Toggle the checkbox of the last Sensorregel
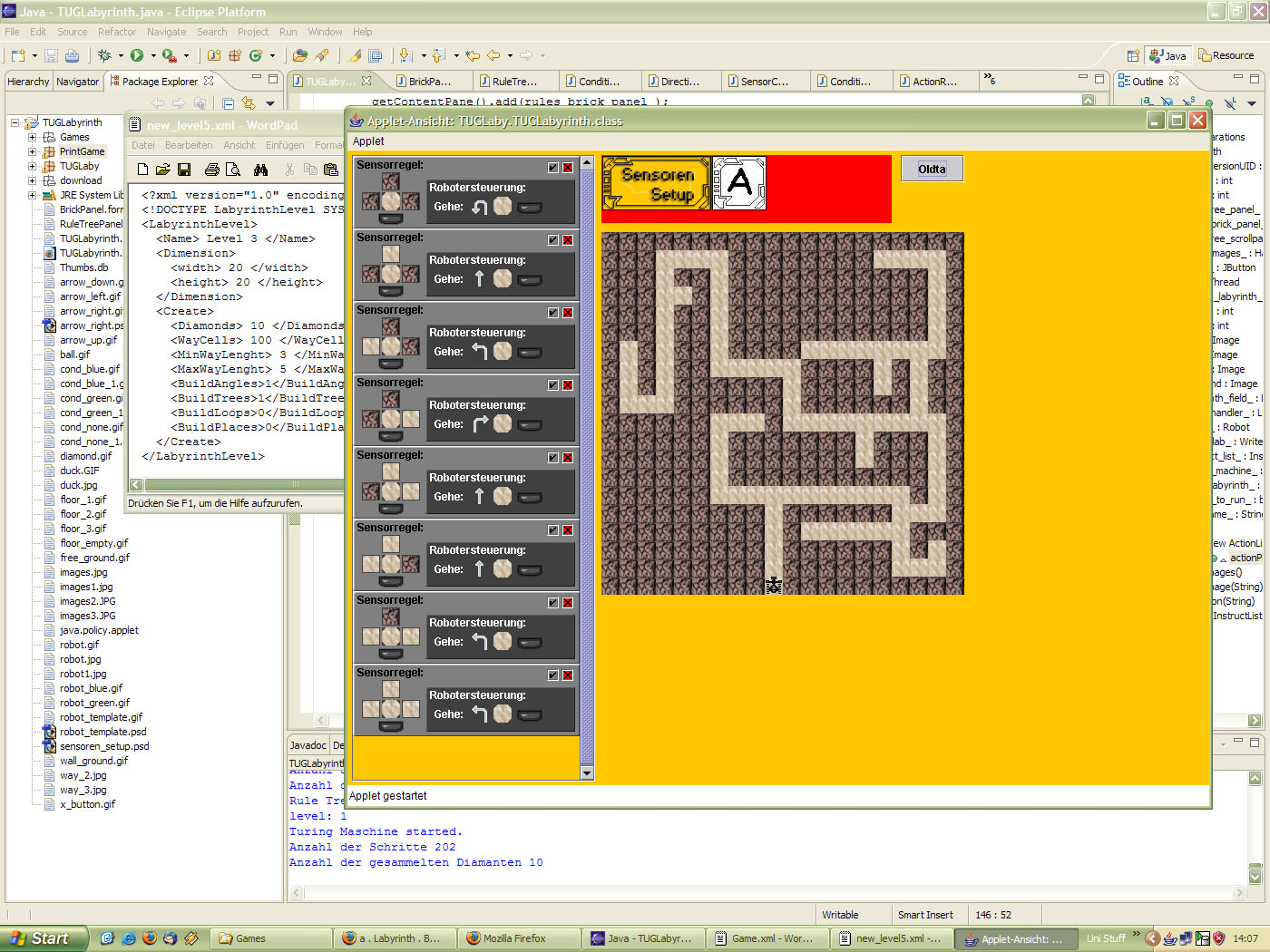 [x=552, y=675]
